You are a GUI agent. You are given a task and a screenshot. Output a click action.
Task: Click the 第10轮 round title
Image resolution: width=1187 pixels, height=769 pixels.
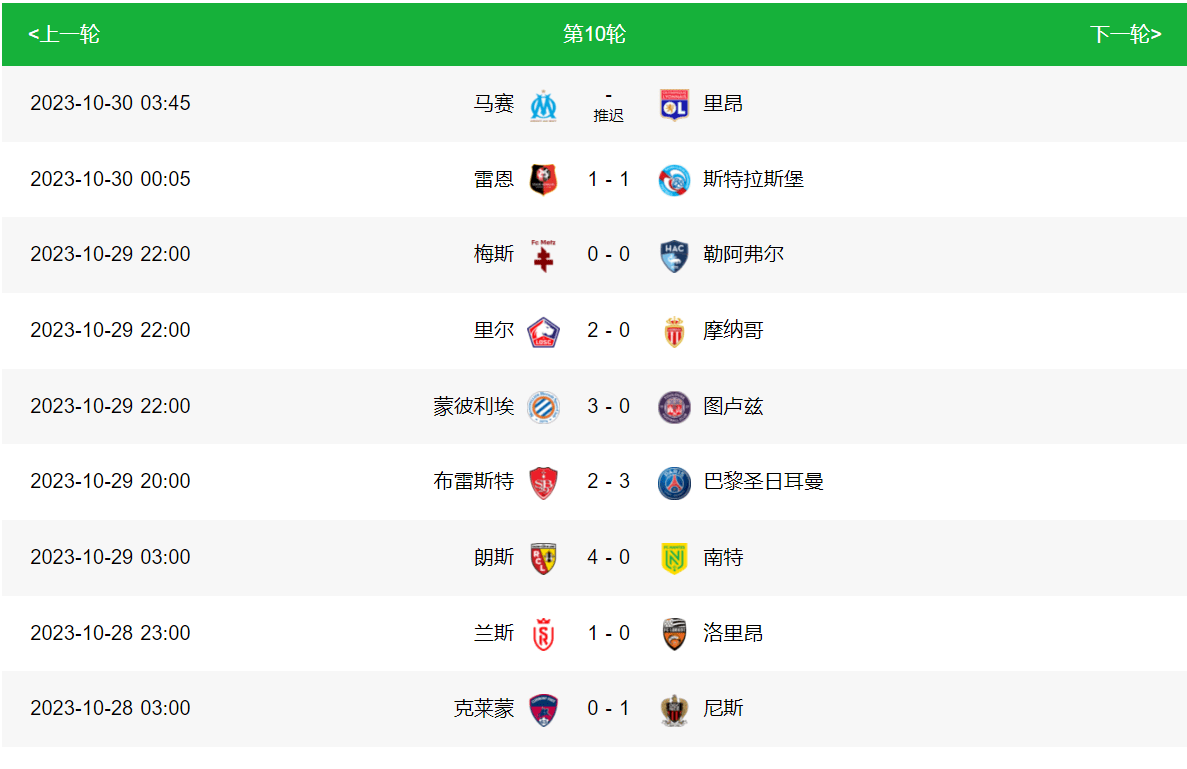[x=594, y=35]
